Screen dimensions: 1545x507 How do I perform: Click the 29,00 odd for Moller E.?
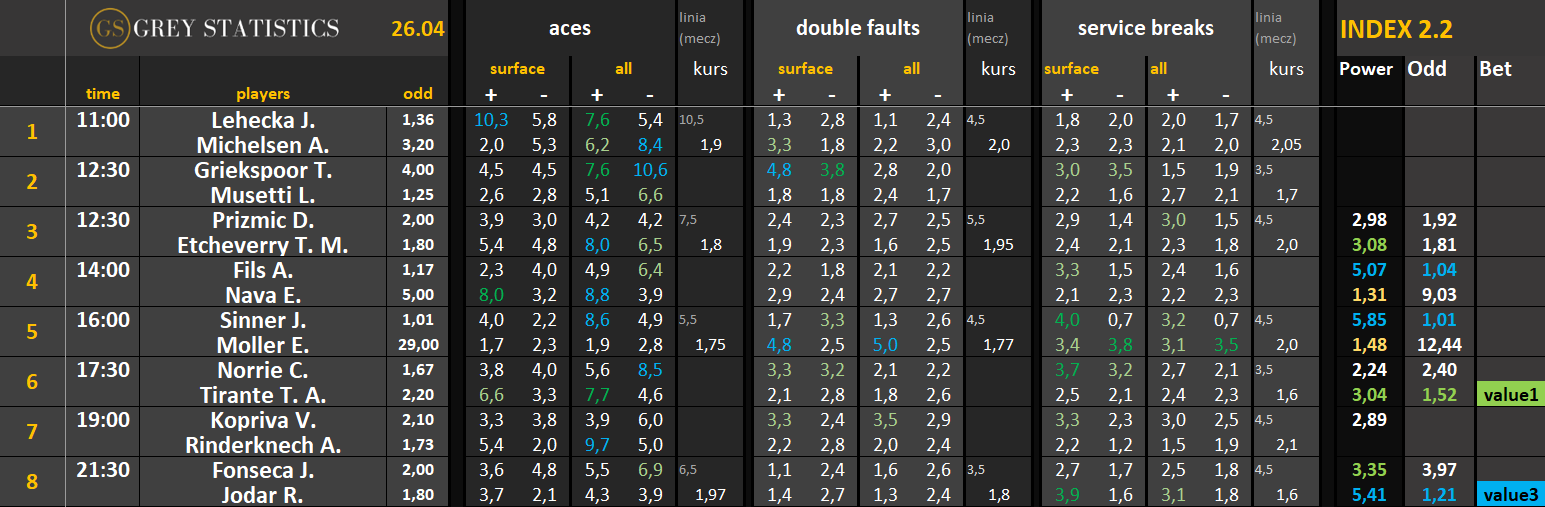coord(418,345)
